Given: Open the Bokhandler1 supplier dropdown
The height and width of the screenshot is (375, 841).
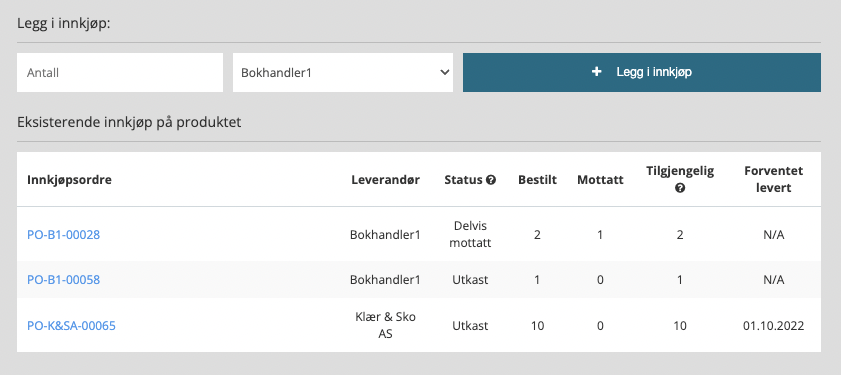Looking at the screenshot, I should pyautogui.click(x=343, y=72).
